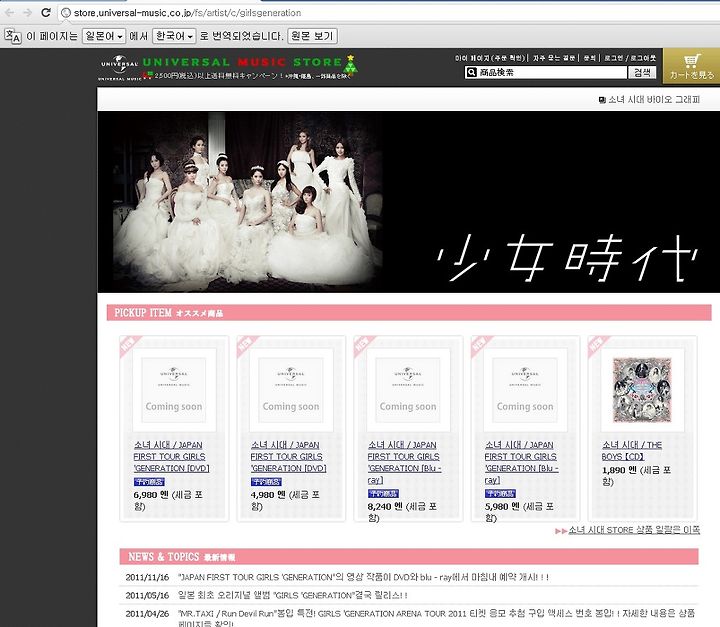Click the 2011/05/16 news entry text
This screenshot has width=720, height=627.
(292, 595)
